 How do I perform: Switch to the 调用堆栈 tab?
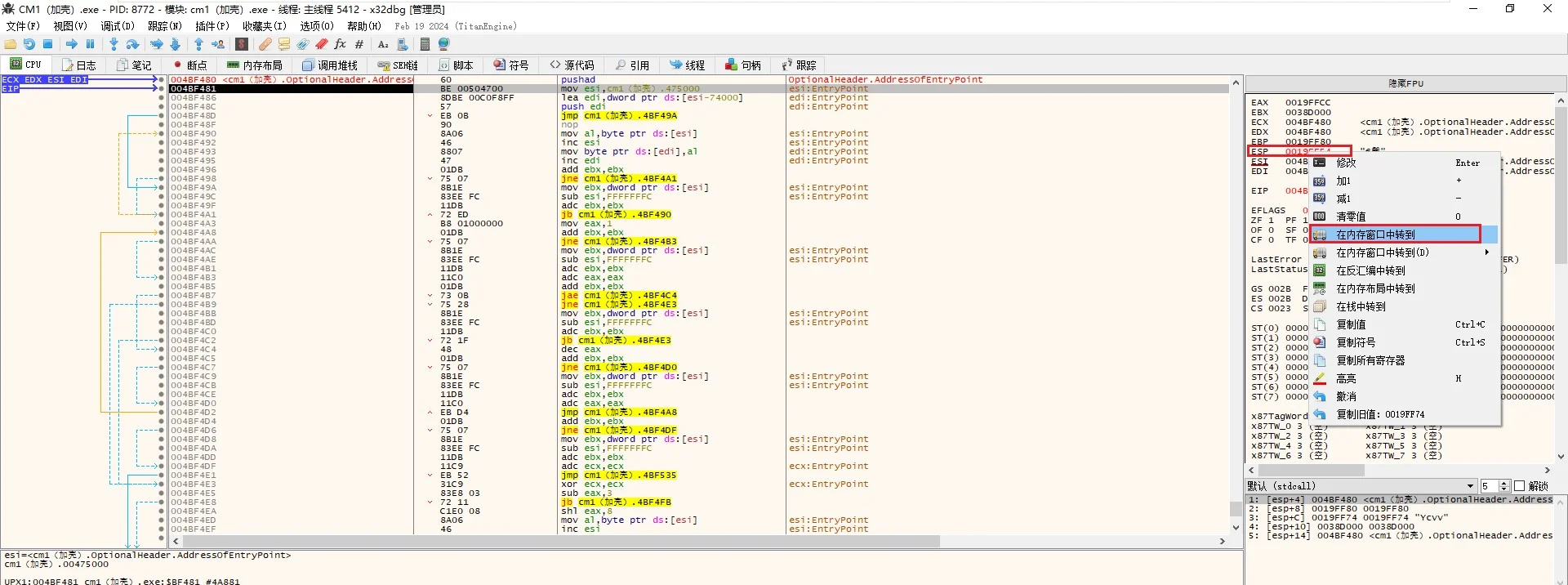[x=330, y=65]
